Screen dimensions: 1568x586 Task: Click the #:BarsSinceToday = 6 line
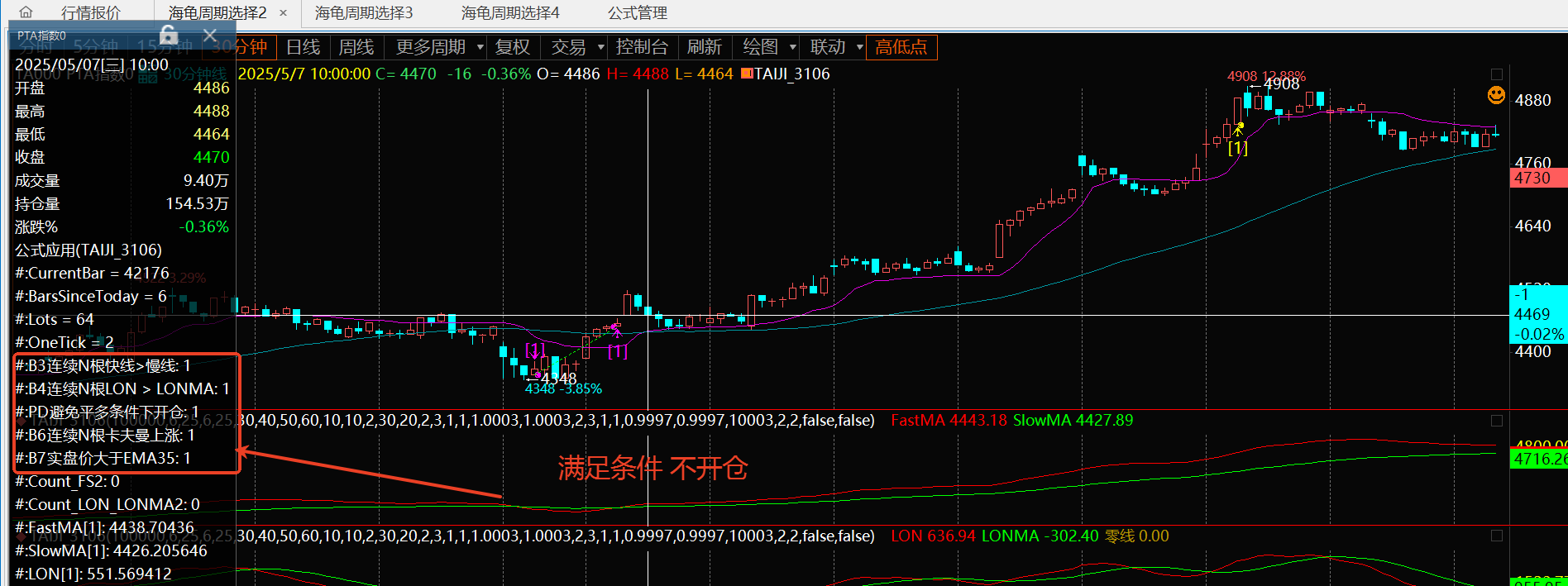[91, 296]
